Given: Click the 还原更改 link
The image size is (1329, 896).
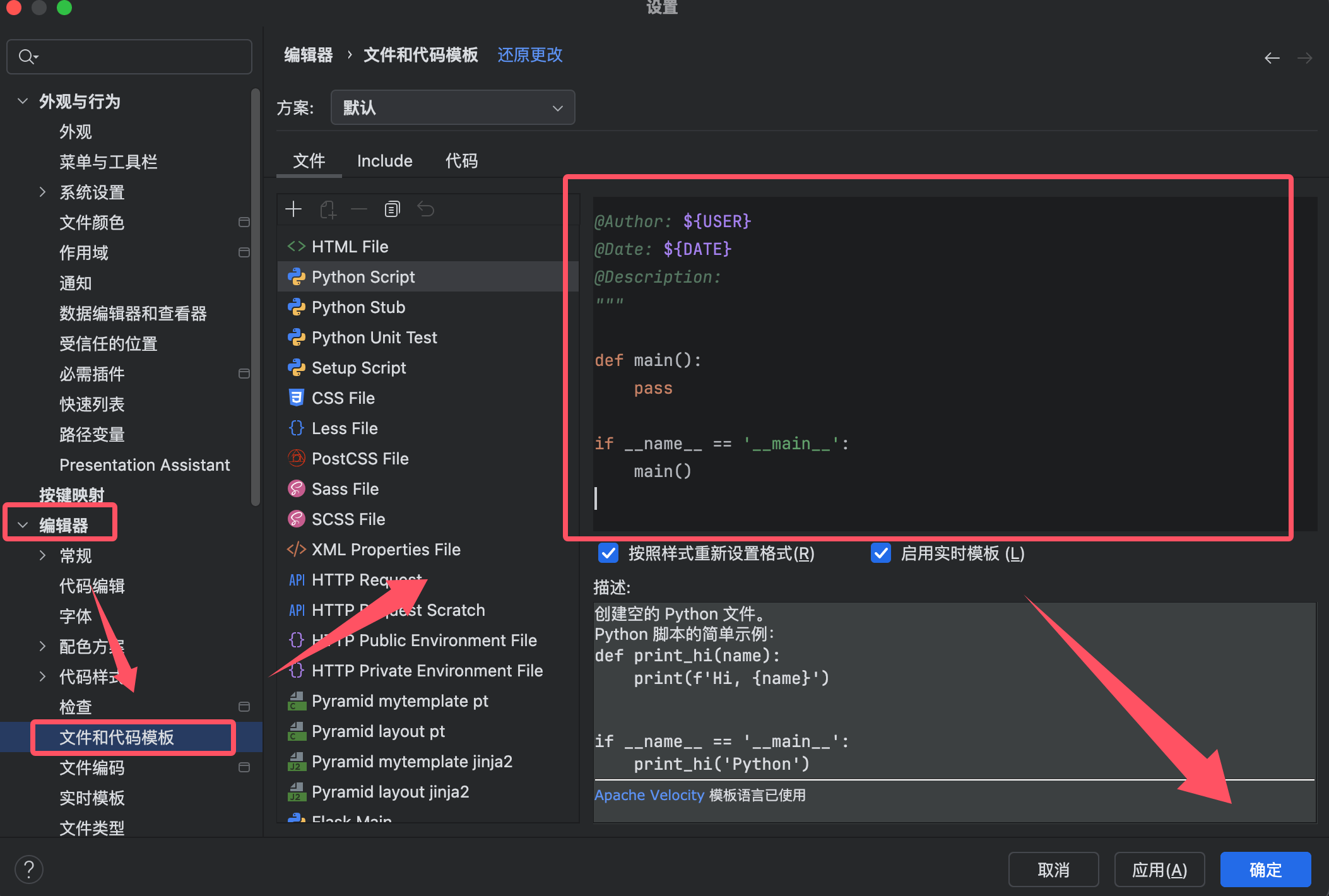Looking at the screenshot, I should tap(529, 55).
